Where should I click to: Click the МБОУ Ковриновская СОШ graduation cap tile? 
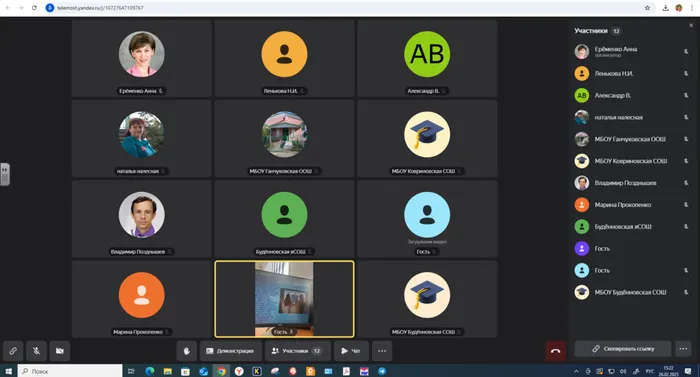click(427, 138)
